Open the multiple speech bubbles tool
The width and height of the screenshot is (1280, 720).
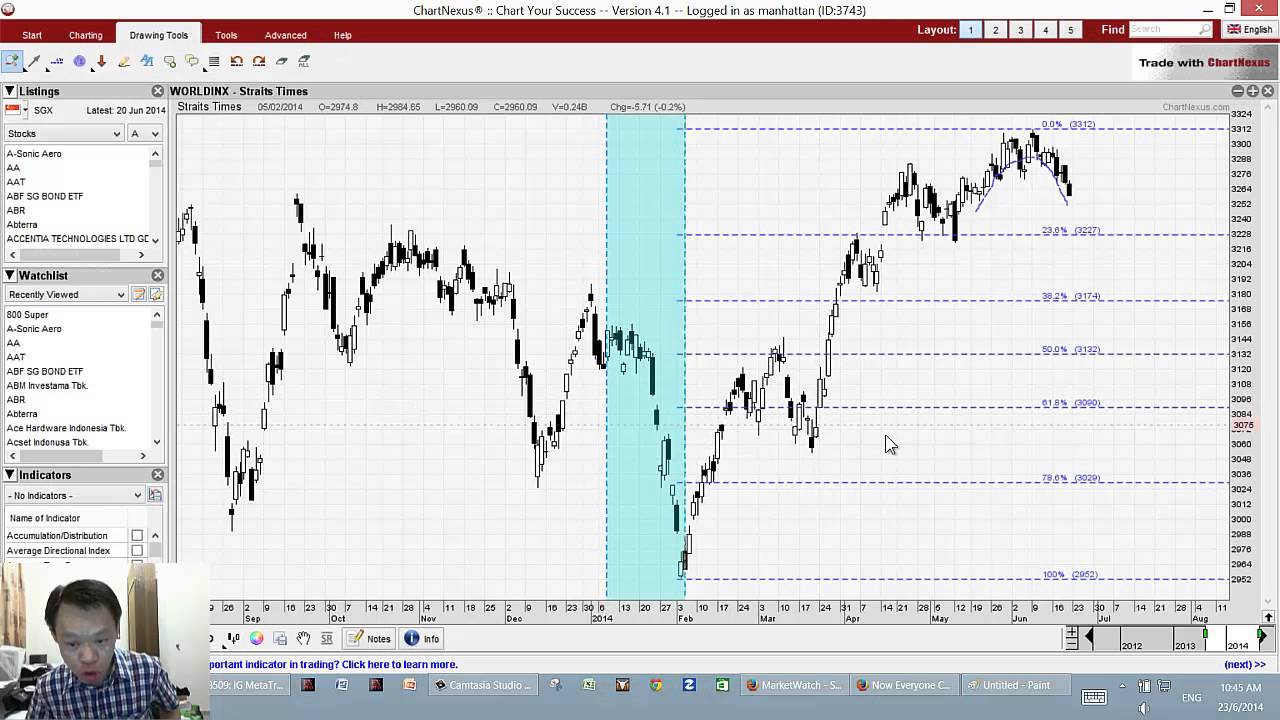pyautogui.click(x=192, y=62)
